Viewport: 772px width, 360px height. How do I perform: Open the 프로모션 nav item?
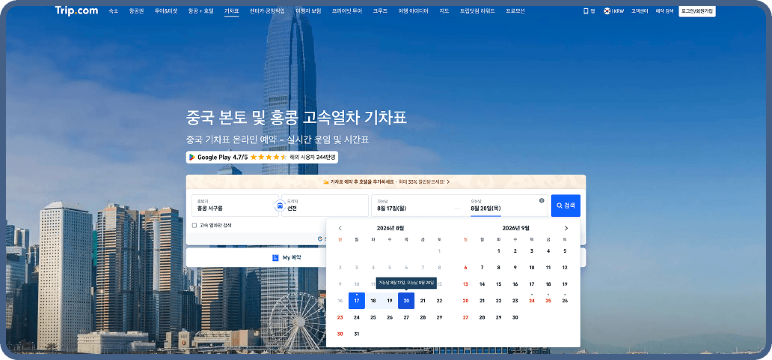[x=515, y=11]
